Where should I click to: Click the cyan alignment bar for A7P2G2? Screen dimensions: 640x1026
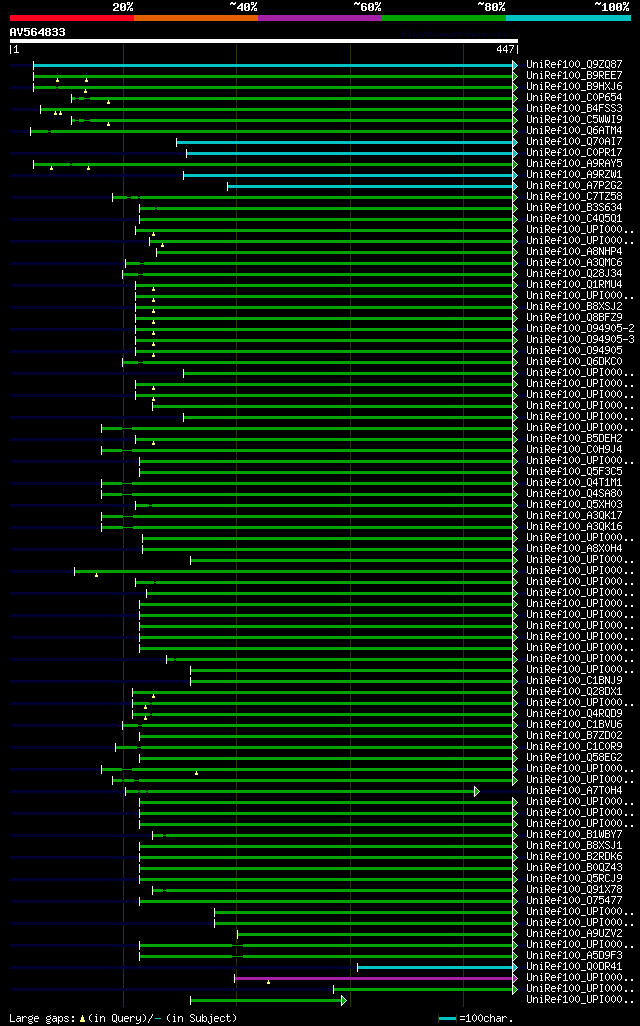pyautogui.click(x=372, y=186)
